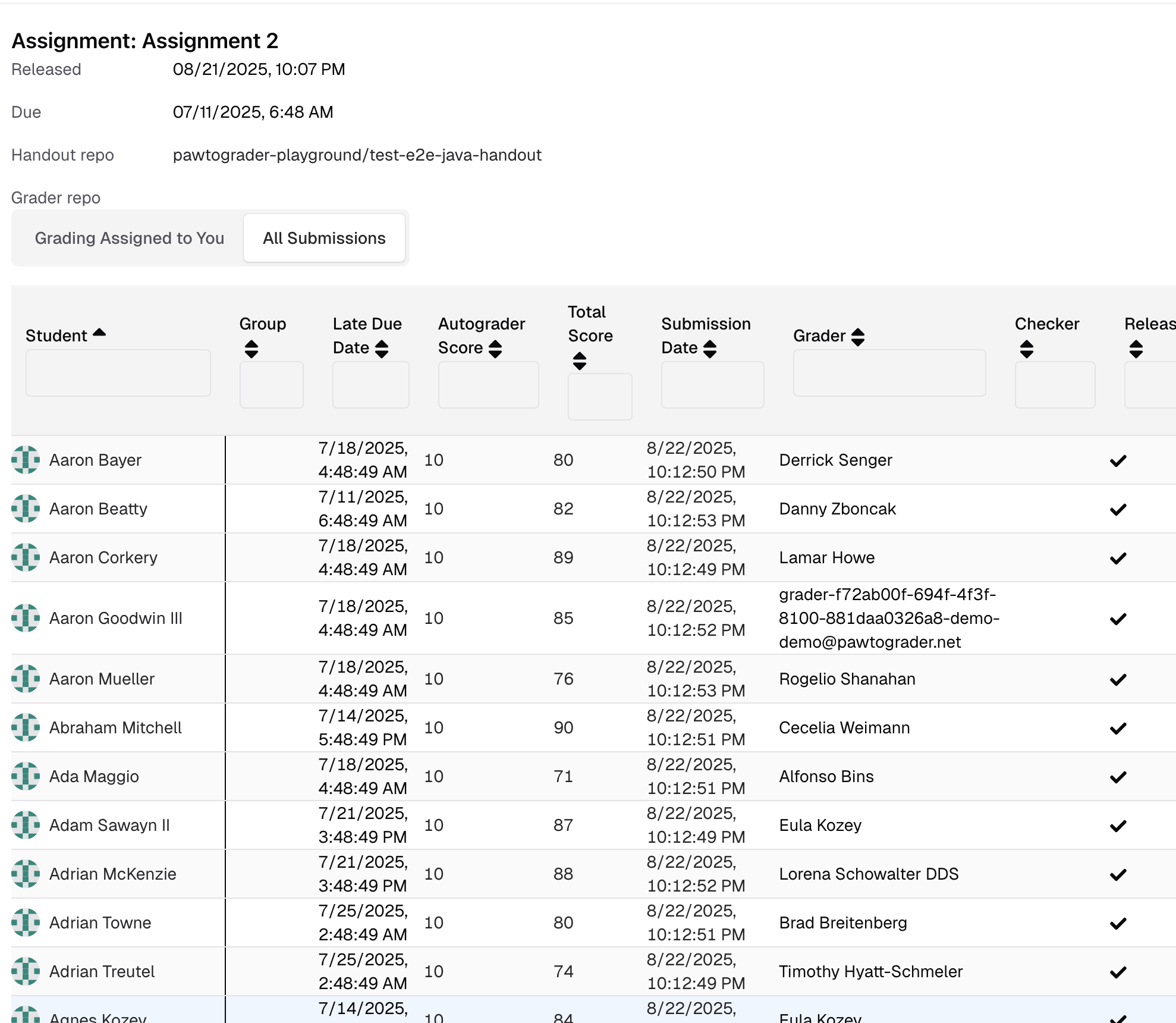Click the student name Aaron Goodwin III

(115, 618)
